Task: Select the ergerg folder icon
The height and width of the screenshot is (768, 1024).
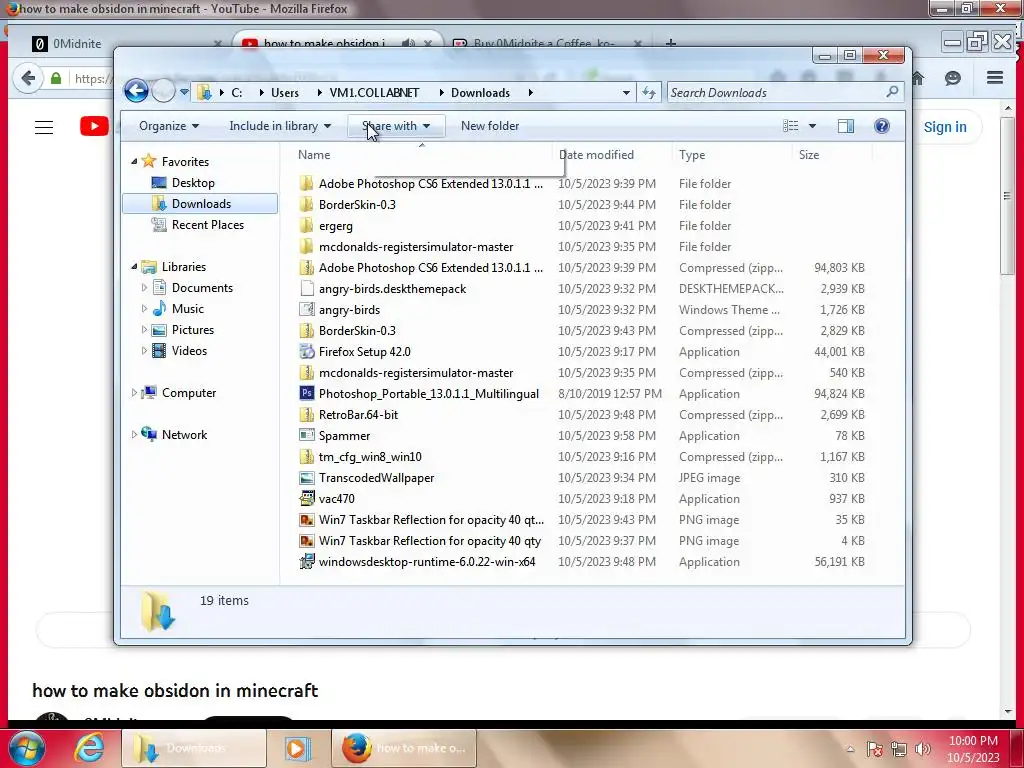Action: [x=306, y=225]
